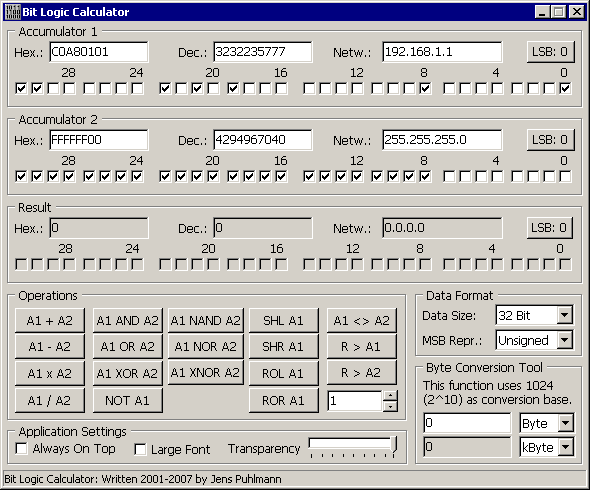Image resolution: width=590 pixels, height=490 pixels.
Task: Click the Accumulator 1 Netw field
Action: (442, 52)
